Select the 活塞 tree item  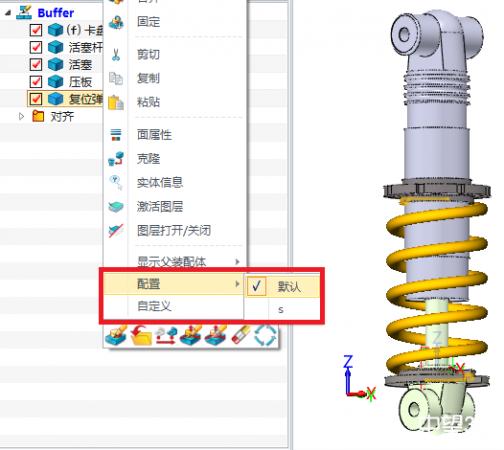point(80,64)
